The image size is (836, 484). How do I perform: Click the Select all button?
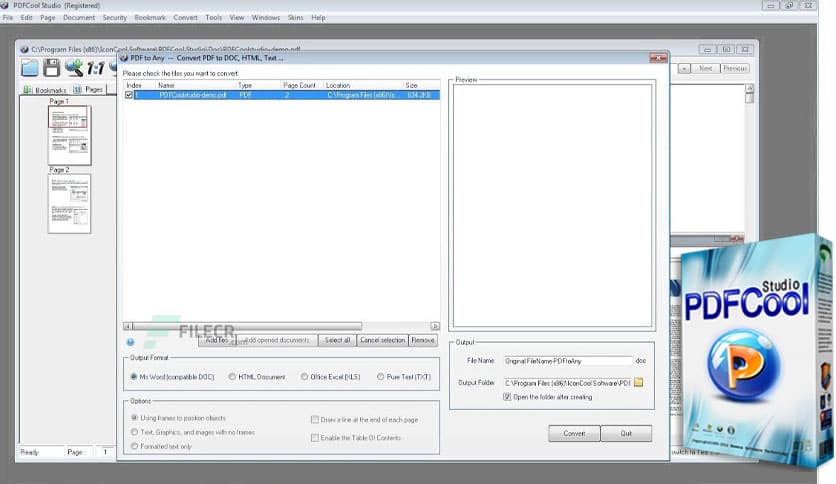point(337,340)
